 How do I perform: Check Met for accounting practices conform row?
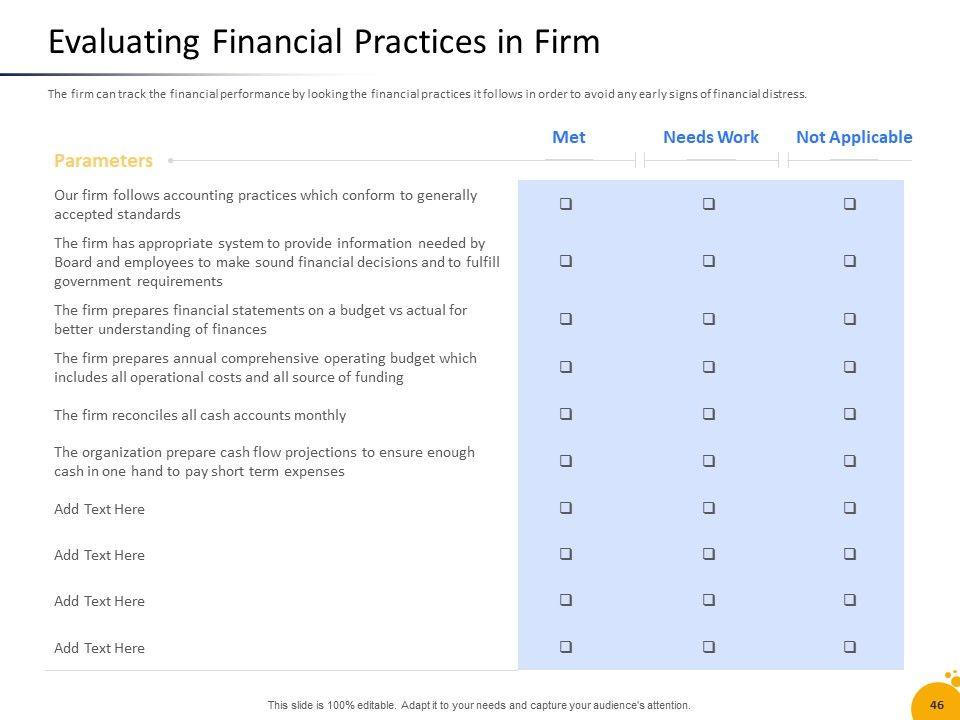coord(566,204)
